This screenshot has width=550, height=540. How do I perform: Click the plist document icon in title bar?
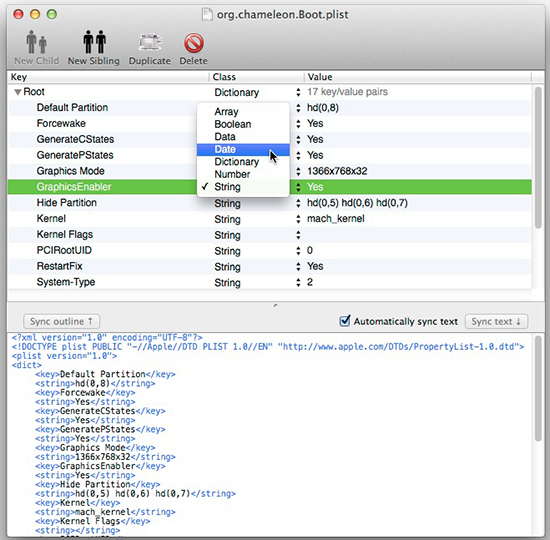tap(207, 14)
